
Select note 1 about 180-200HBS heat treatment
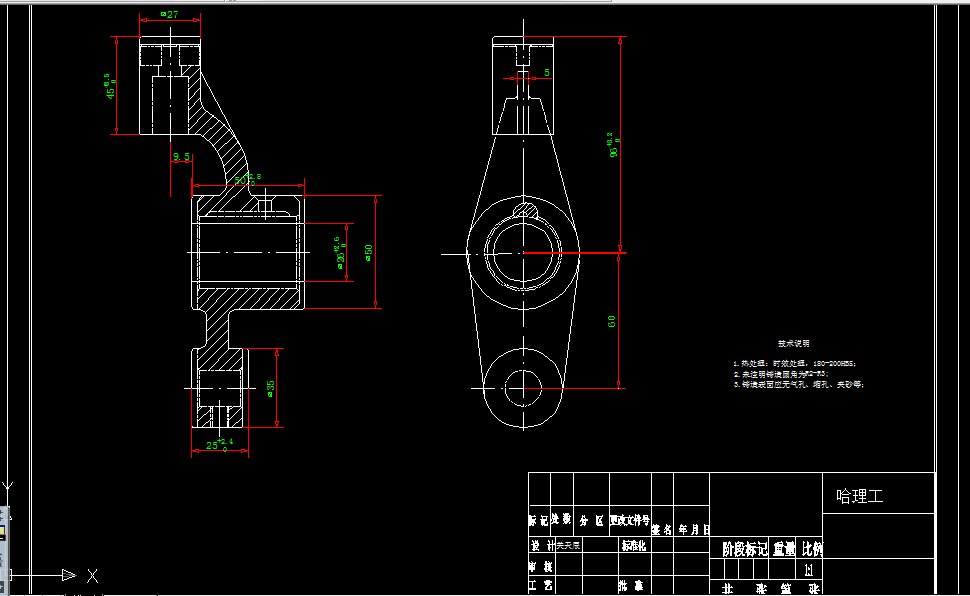(795, 364)
